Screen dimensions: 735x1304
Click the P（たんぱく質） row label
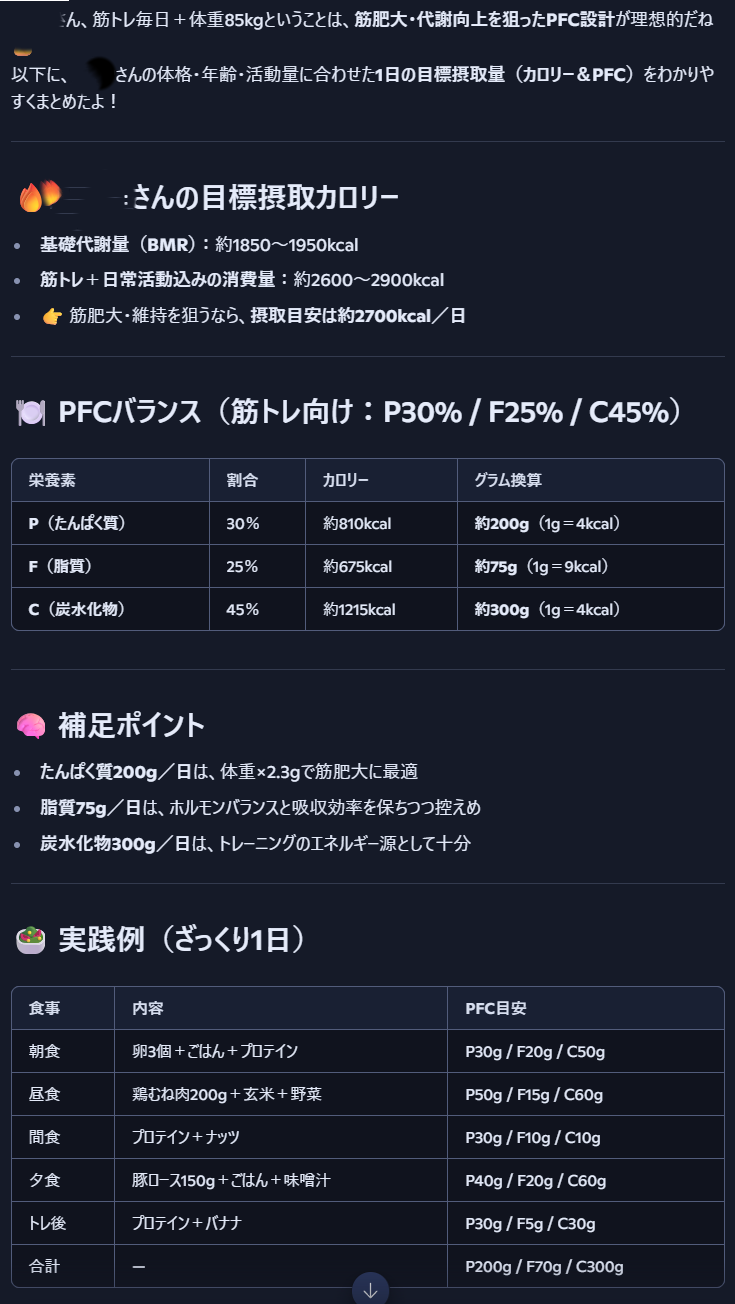(78, 523)
